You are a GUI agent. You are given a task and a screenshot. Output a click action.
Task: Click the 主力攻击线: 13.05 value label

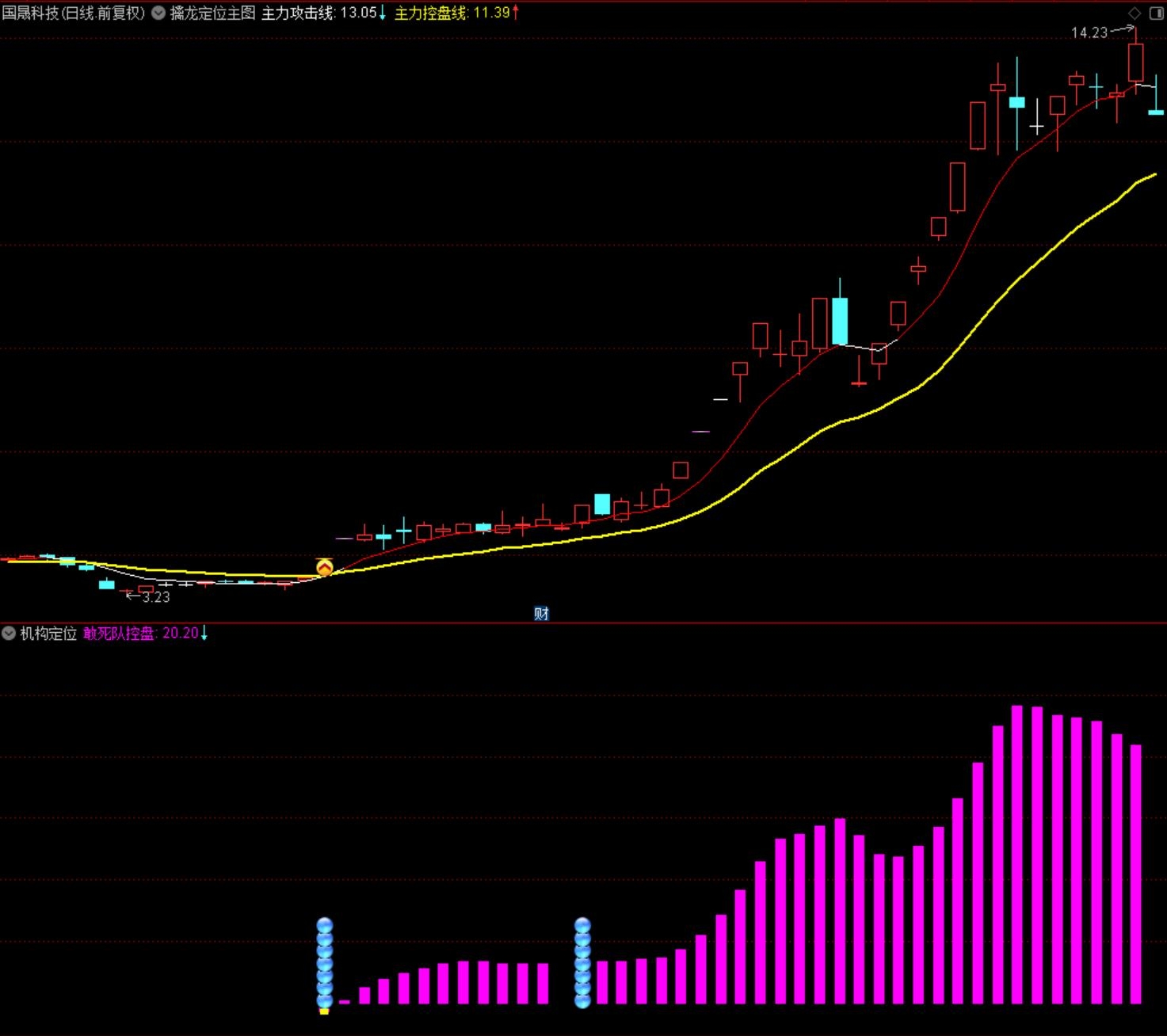tap(323, 13)
